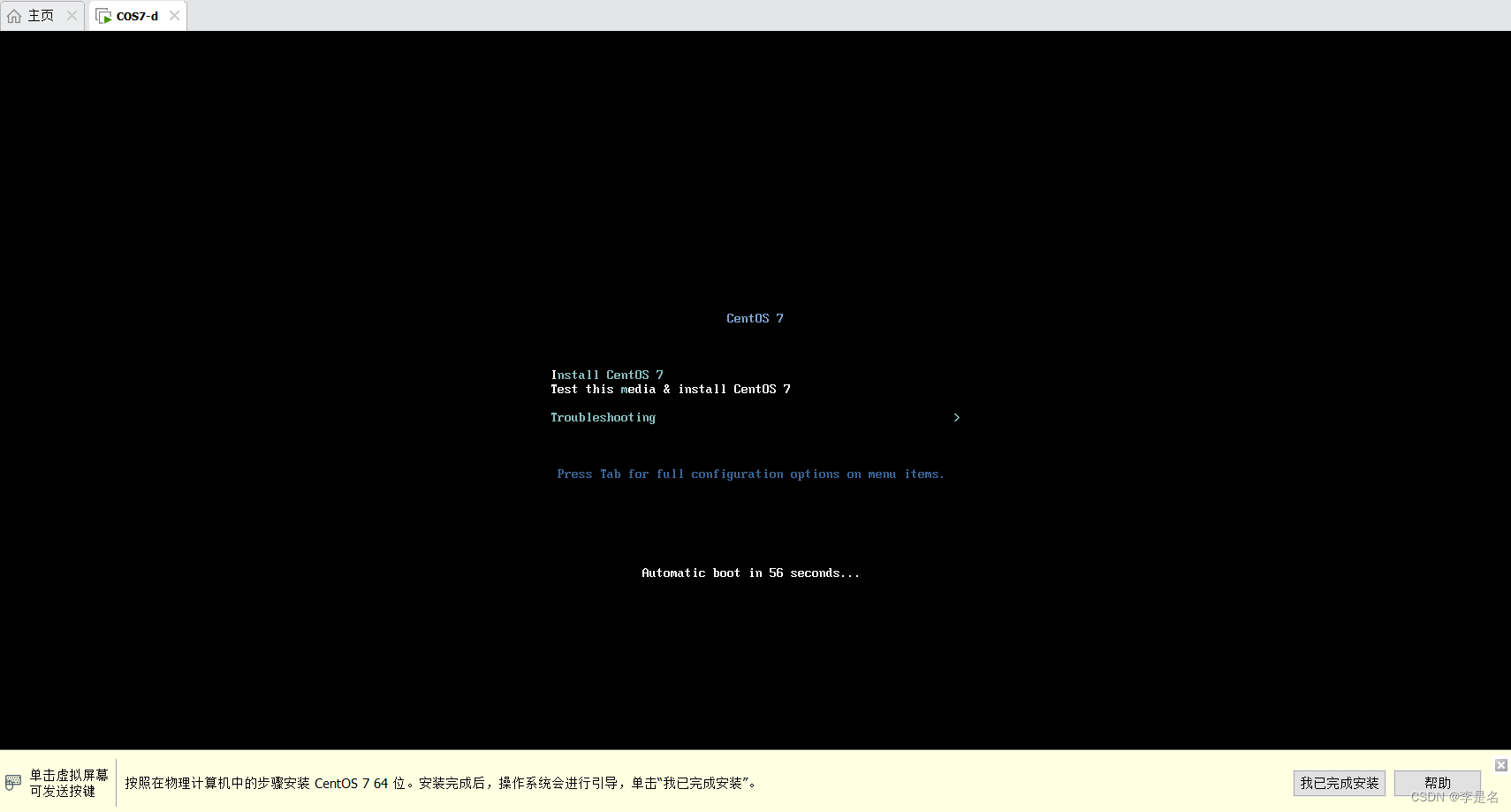Switch to the 主页 home tab
Viewport: 1511px width, 812px height.
[41, 16]
